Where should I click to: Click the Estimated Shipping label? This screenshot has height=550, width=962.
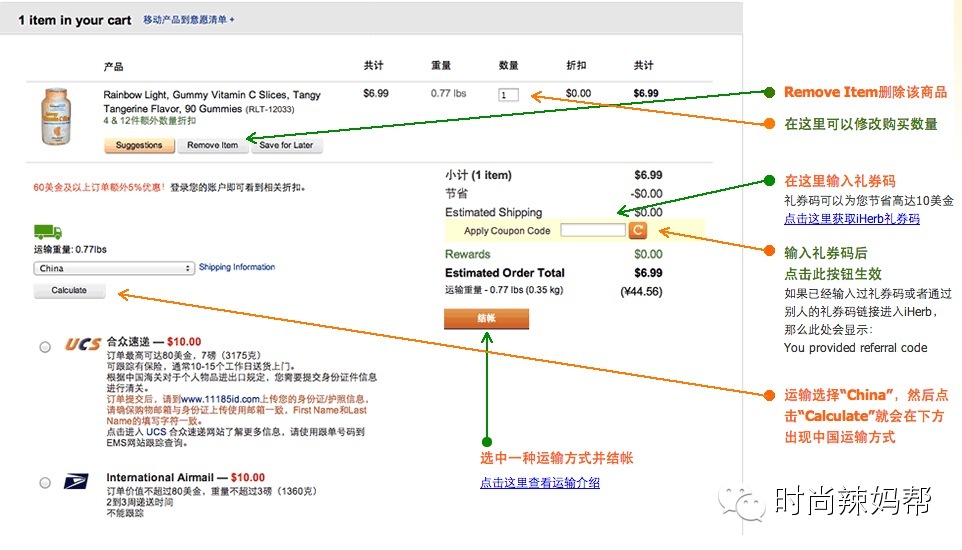coord(494,212)
